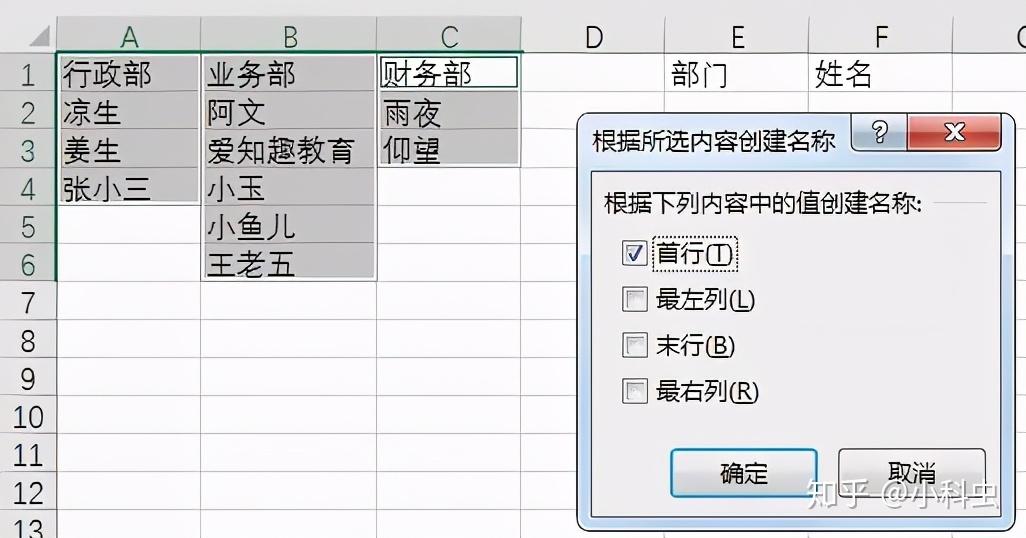The height and width of the screenshot is (538, 1026).
Task: Select row 7 header
Action: point(28,300)
